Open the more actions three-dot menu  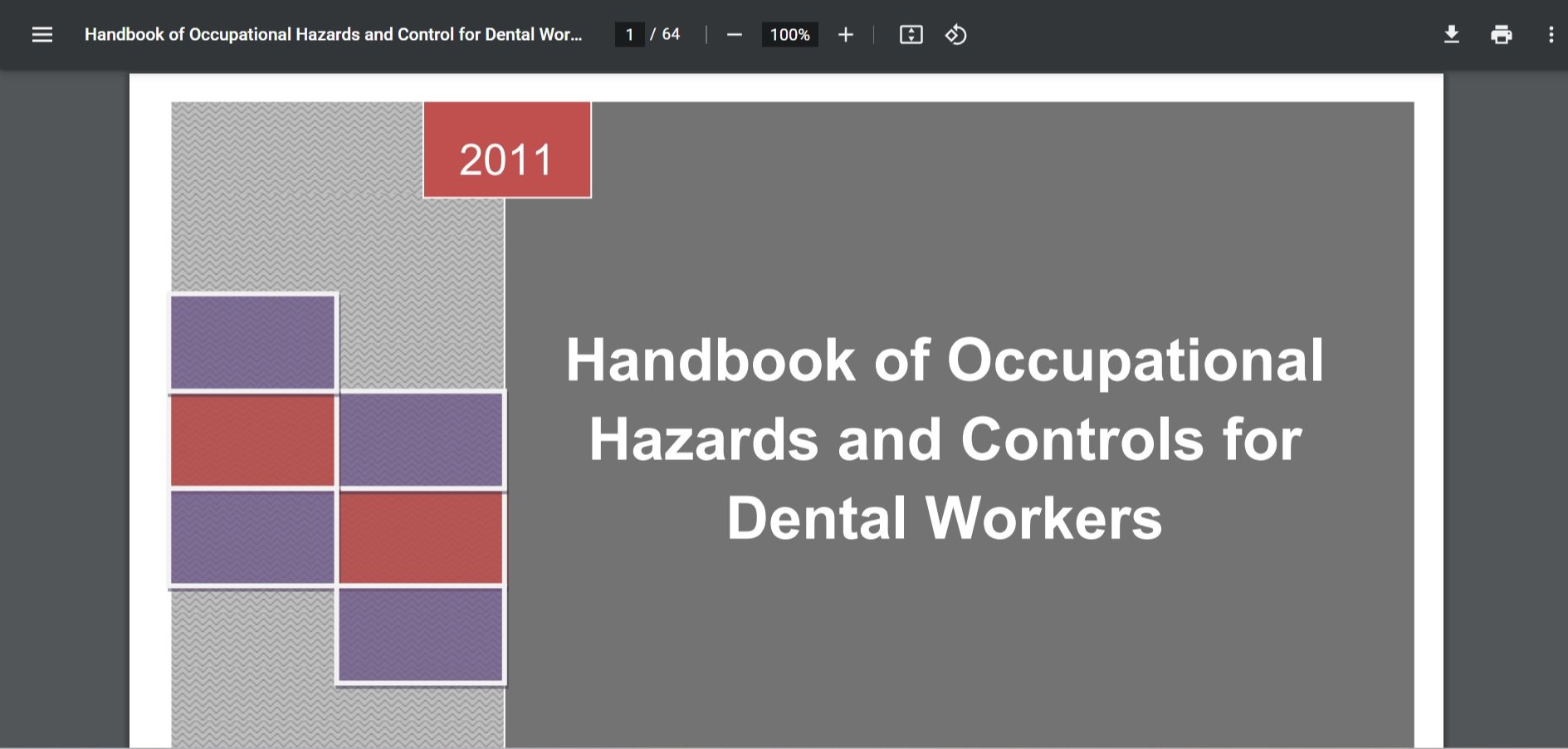(x=1551, y=35)
